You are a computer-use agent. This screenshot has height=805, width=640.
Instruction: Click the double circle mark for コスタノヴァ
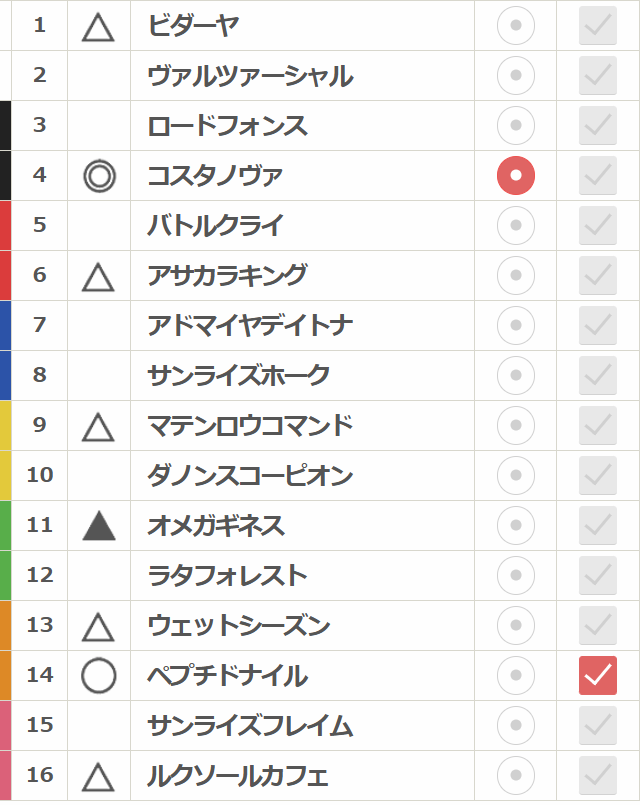99,176
